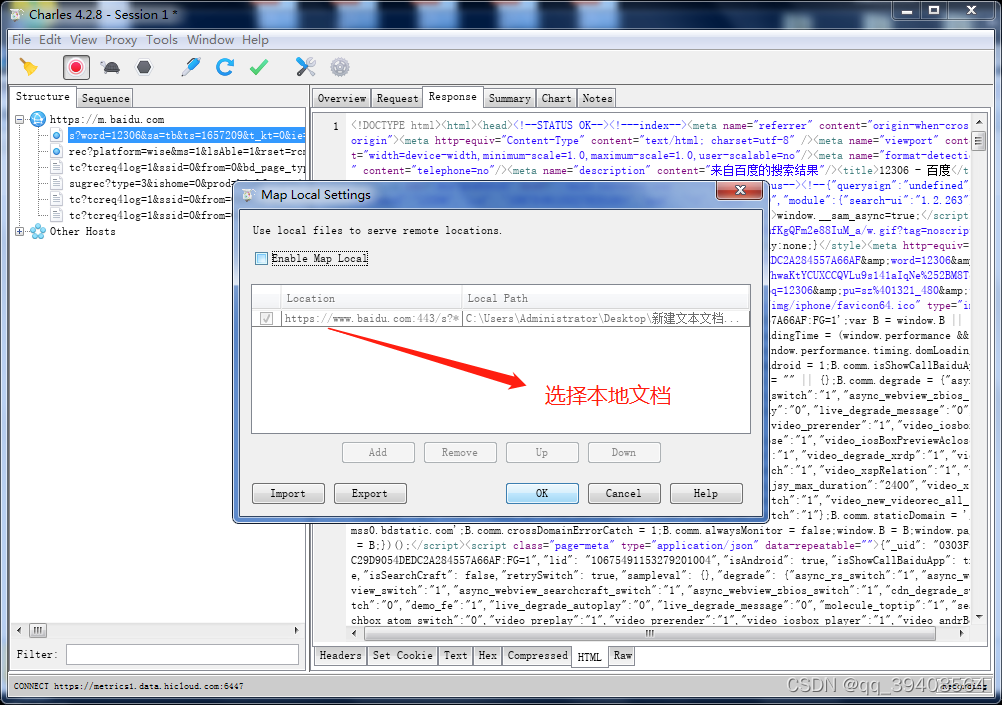Switch to the Compressed view tab

[x=537, y=655]
